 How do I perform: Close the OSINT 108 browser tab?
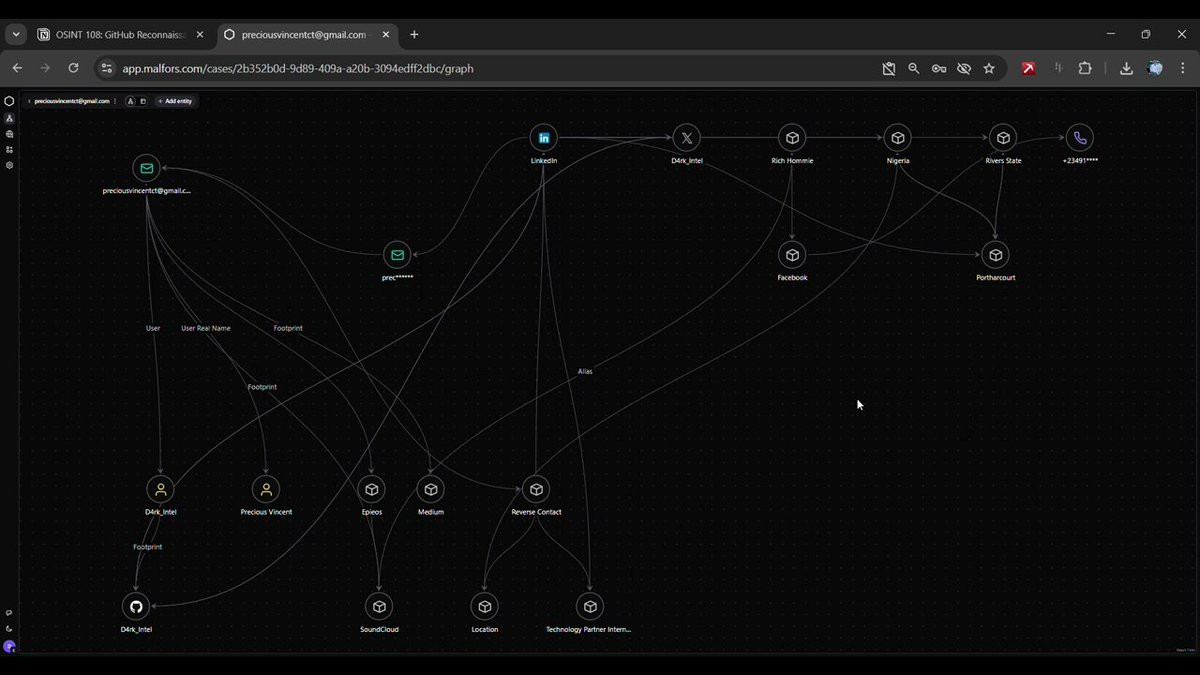pos(200,34)
